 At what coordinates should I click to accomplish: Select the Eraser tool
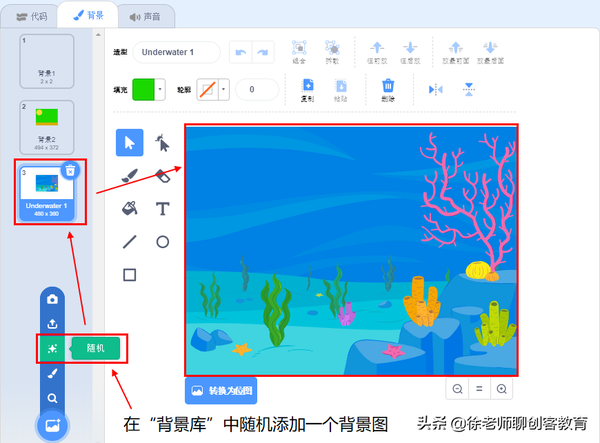162,175
